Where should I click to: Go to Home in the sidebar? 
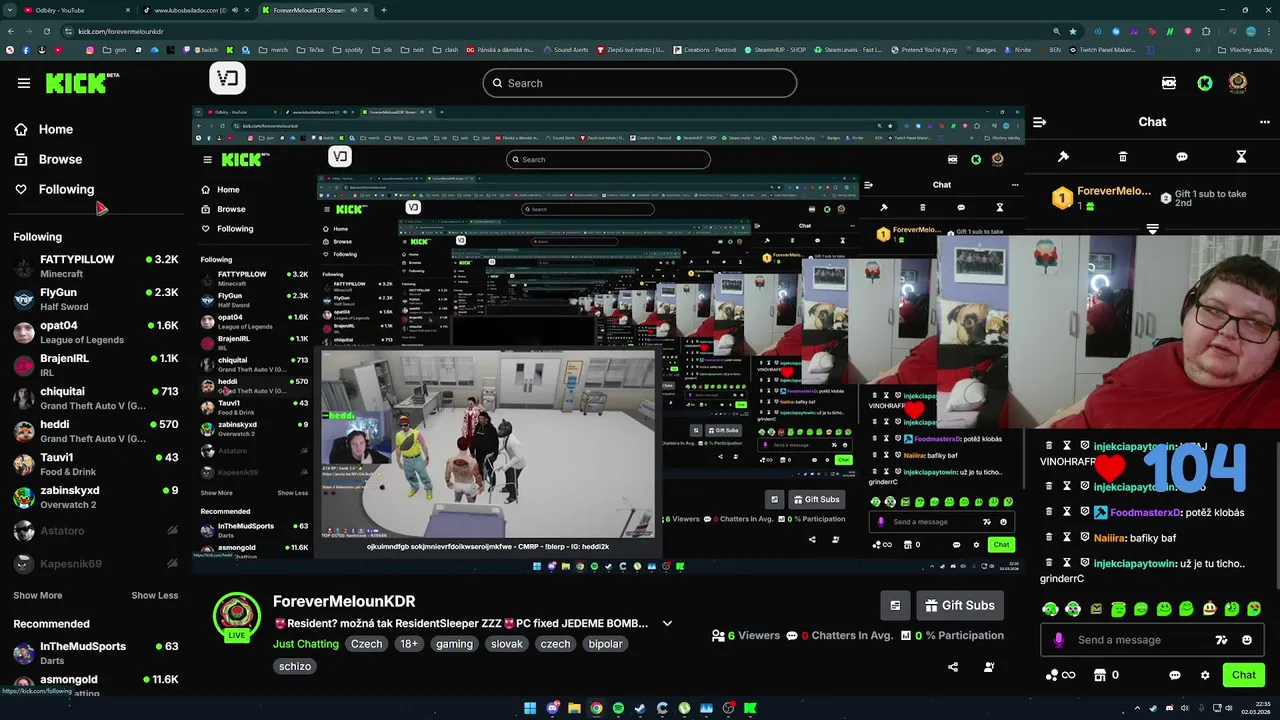point(56,129)
